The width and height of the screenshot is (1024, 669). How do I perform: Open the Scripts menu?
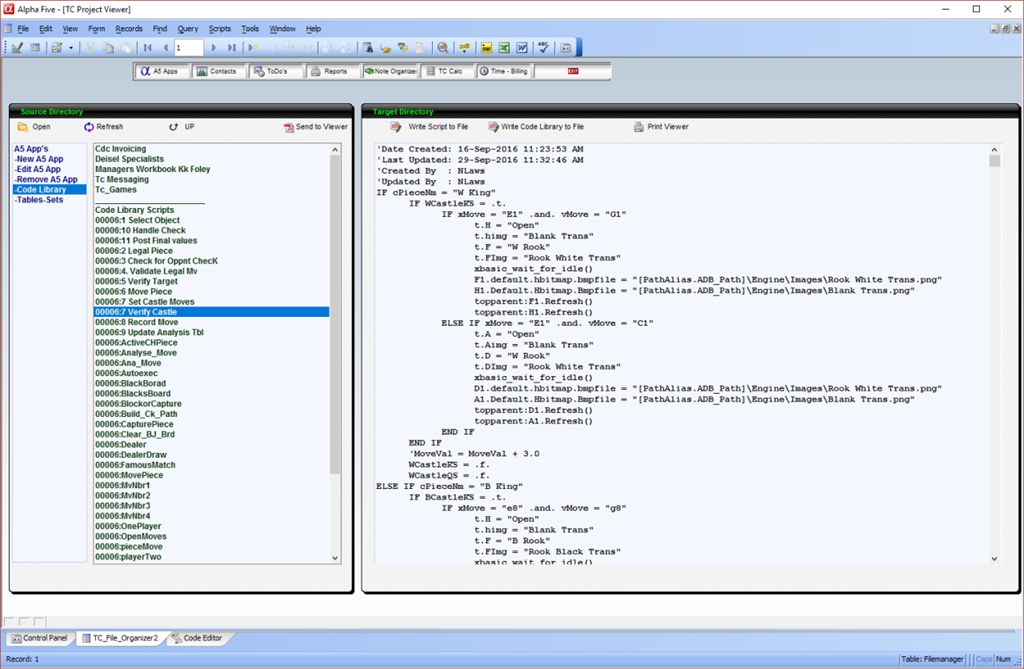point(219,29)
